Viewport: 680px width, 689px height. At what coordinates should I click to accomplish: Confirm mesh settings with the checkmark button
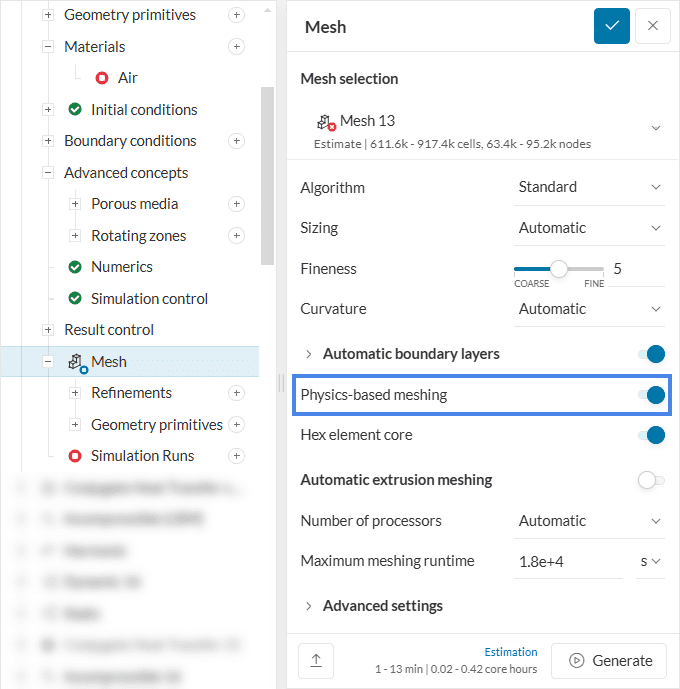(611, 26)
